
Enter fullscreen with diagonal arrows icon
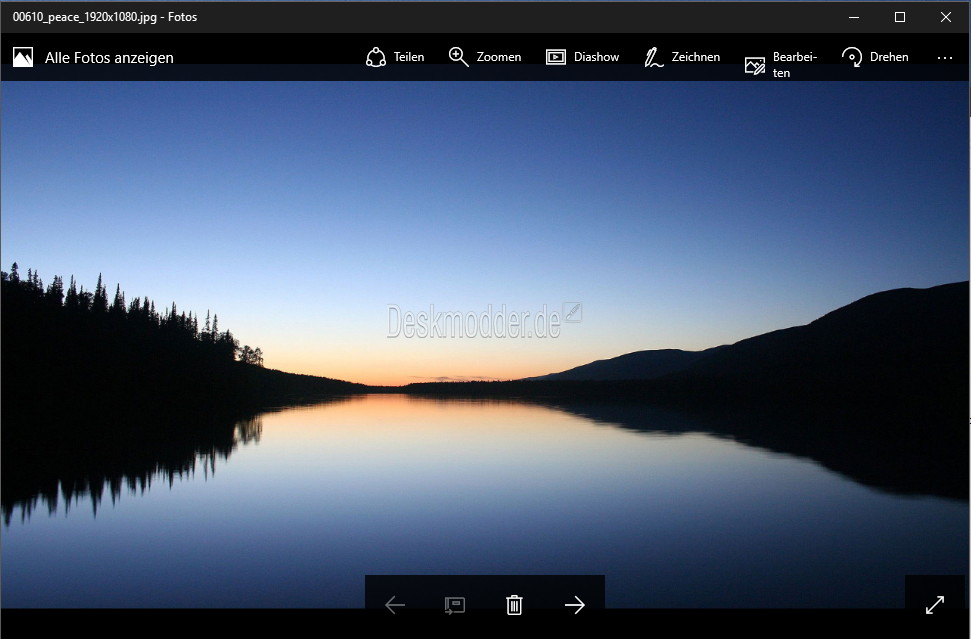[934, 605]
